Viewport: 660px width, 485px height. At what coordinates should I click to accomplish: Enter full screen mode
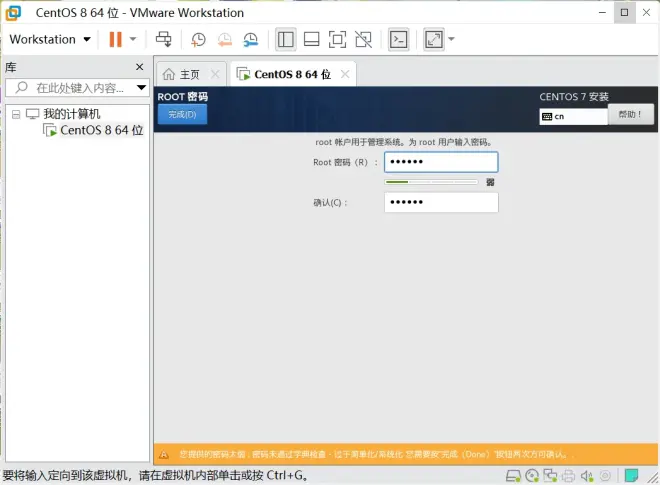pyautogui.click(x=337, y=39)
